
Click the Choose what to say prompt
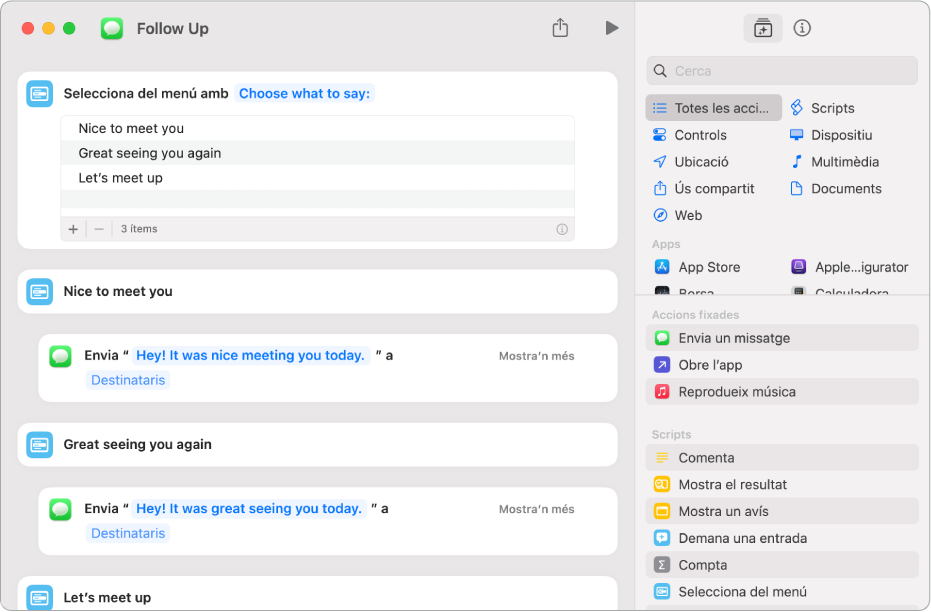coord(304,94)
